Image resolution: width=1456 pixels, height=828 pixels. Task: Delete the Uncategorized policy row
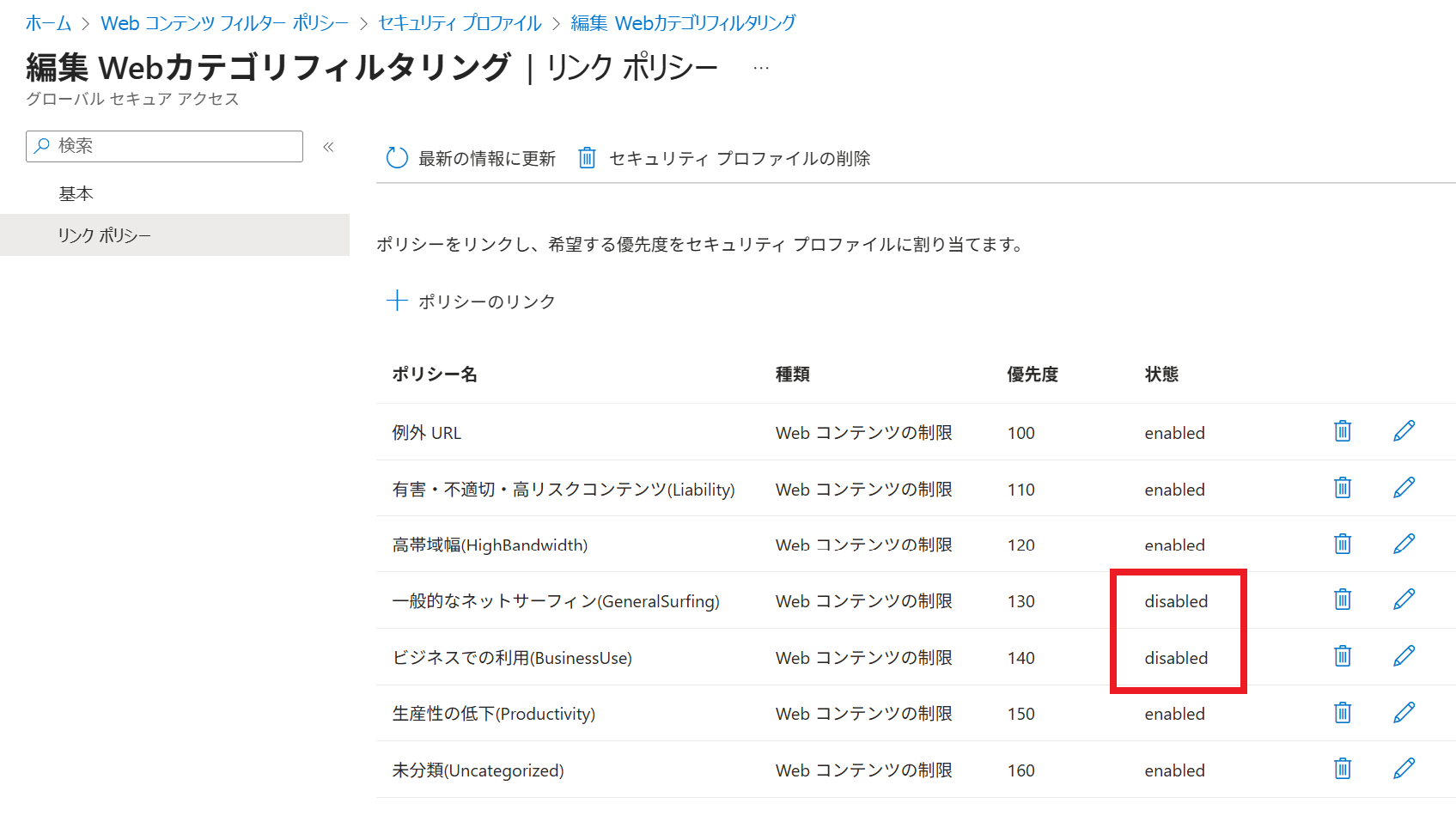pyautogui.click(x=1343, y=769)
